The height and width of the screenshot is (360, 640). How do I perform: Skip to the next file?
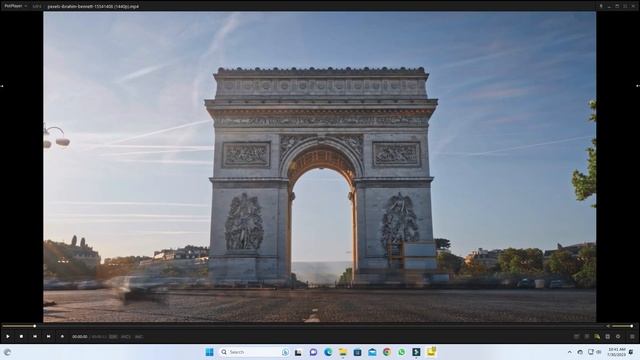click(x=48, y=336)
